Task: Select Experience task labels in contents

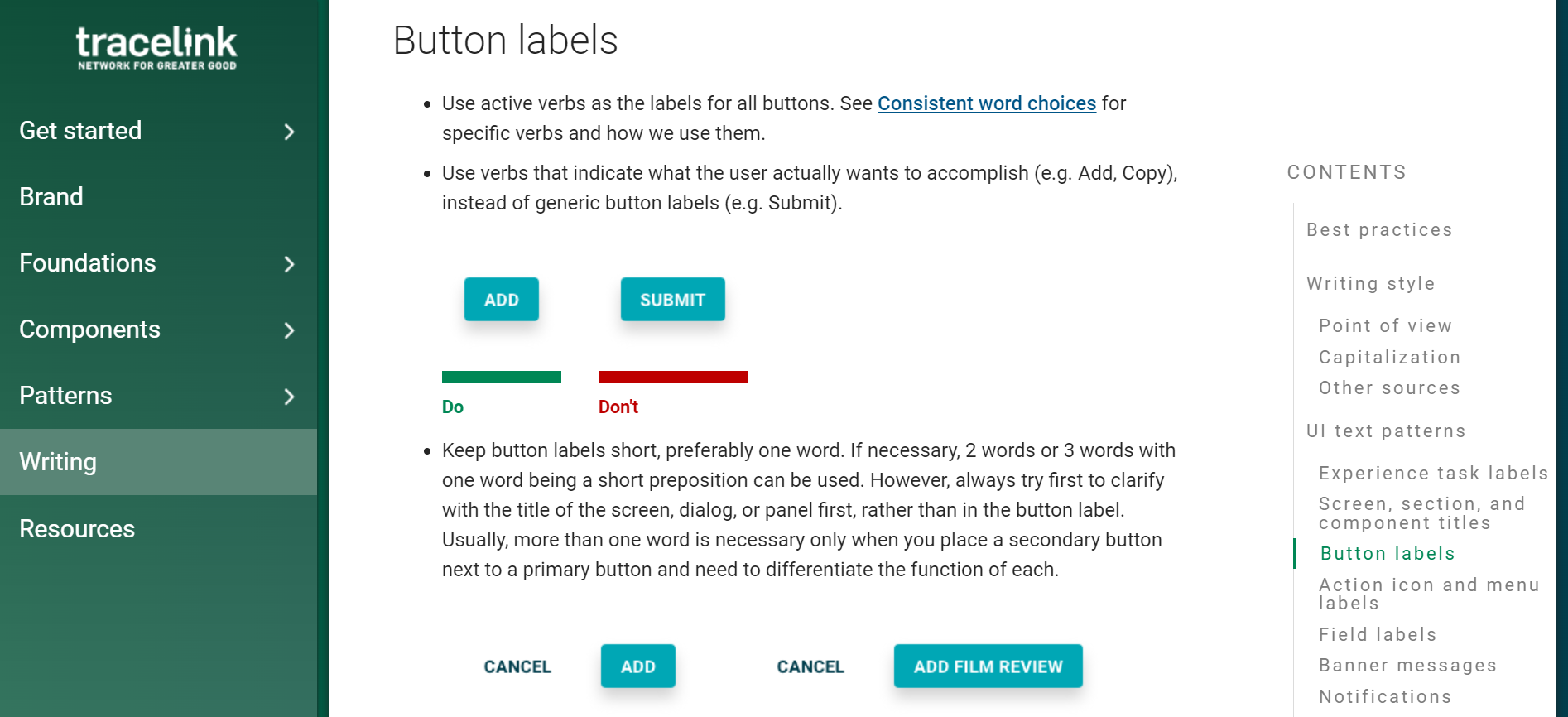Action: coord(1433,474)
